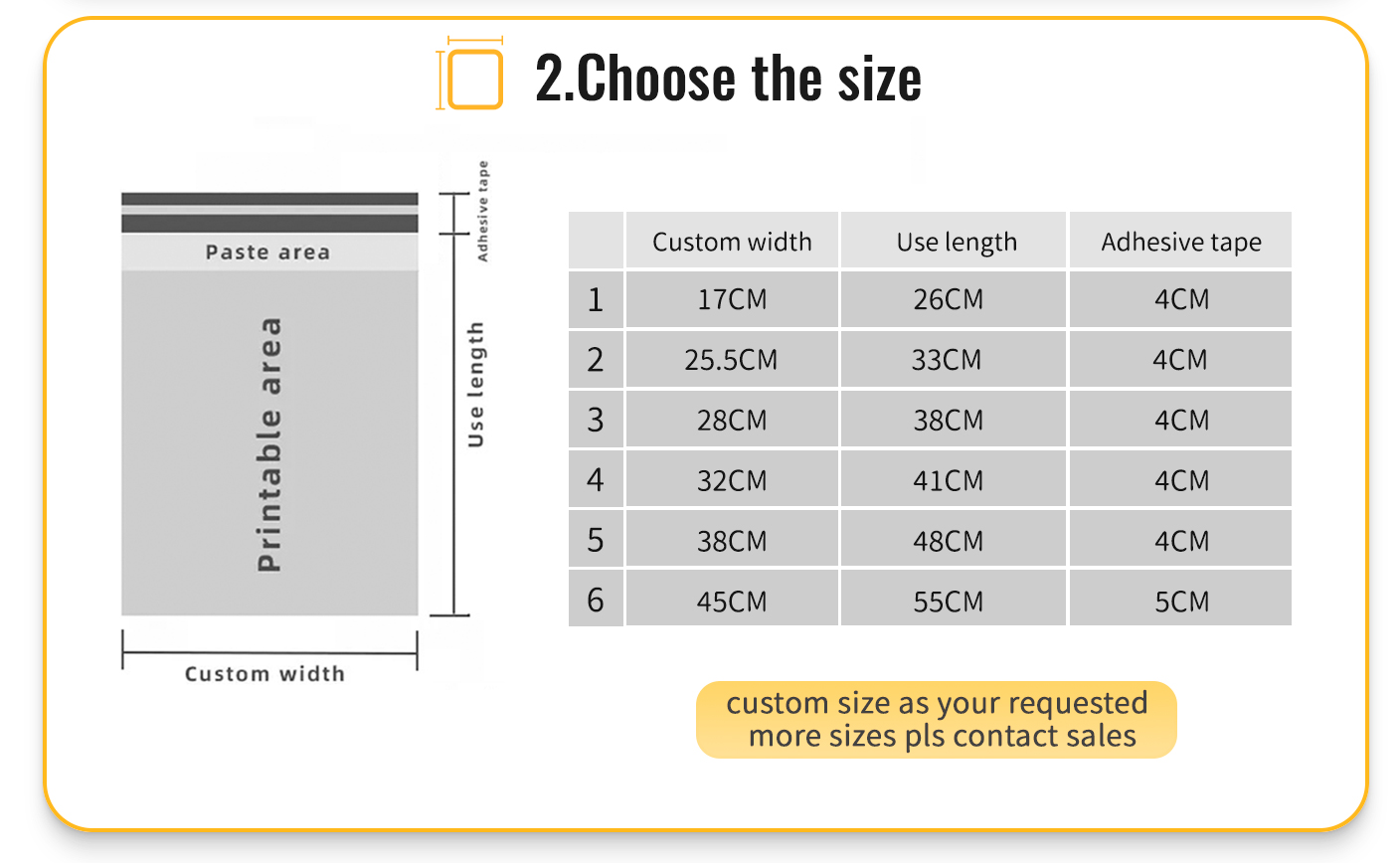The height and width of the screenshot is (863, 1400).
Task: Click the Printable area of bag diagram
Action: coord(269,443)
